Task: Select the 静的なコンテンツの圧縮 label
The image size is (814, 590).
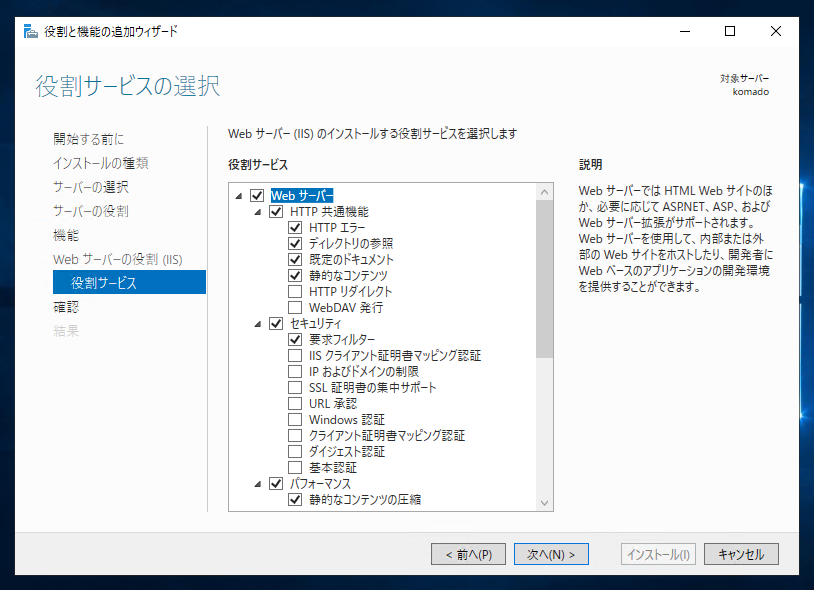Action: [x=365, y=500]
